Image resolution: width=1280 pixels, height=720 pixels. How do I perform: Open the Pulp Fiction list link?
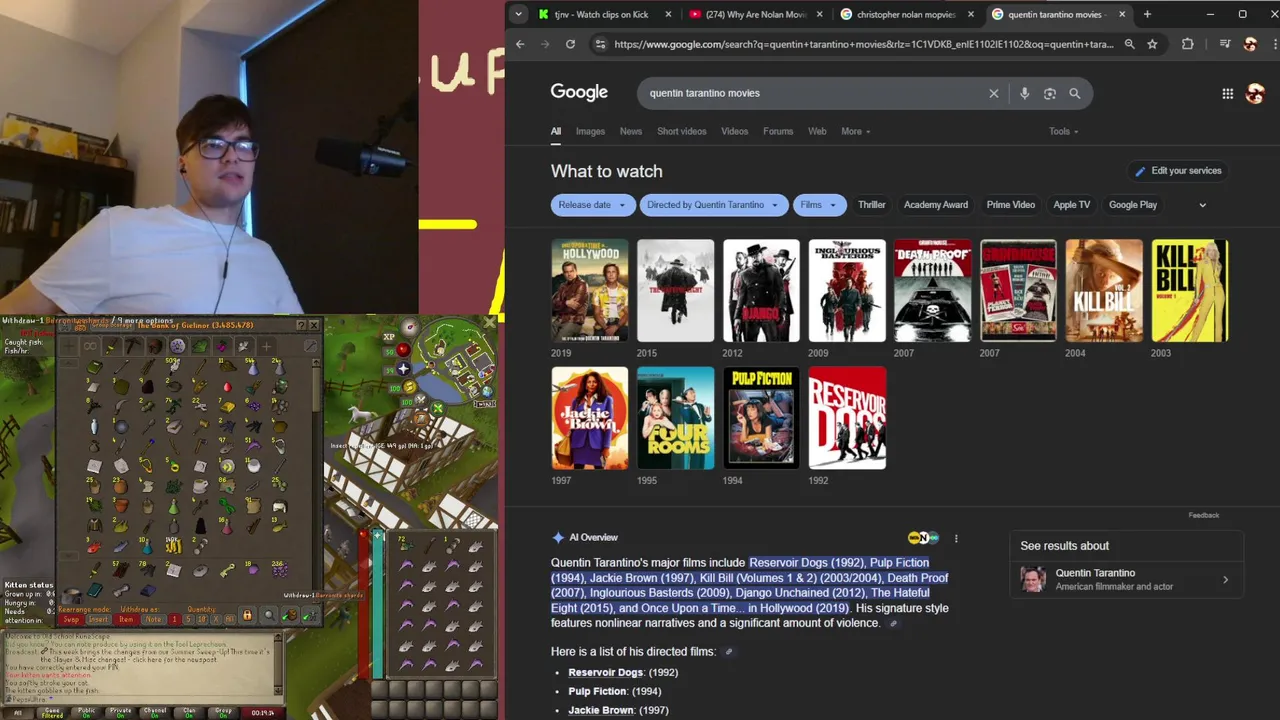pos(597,691)
